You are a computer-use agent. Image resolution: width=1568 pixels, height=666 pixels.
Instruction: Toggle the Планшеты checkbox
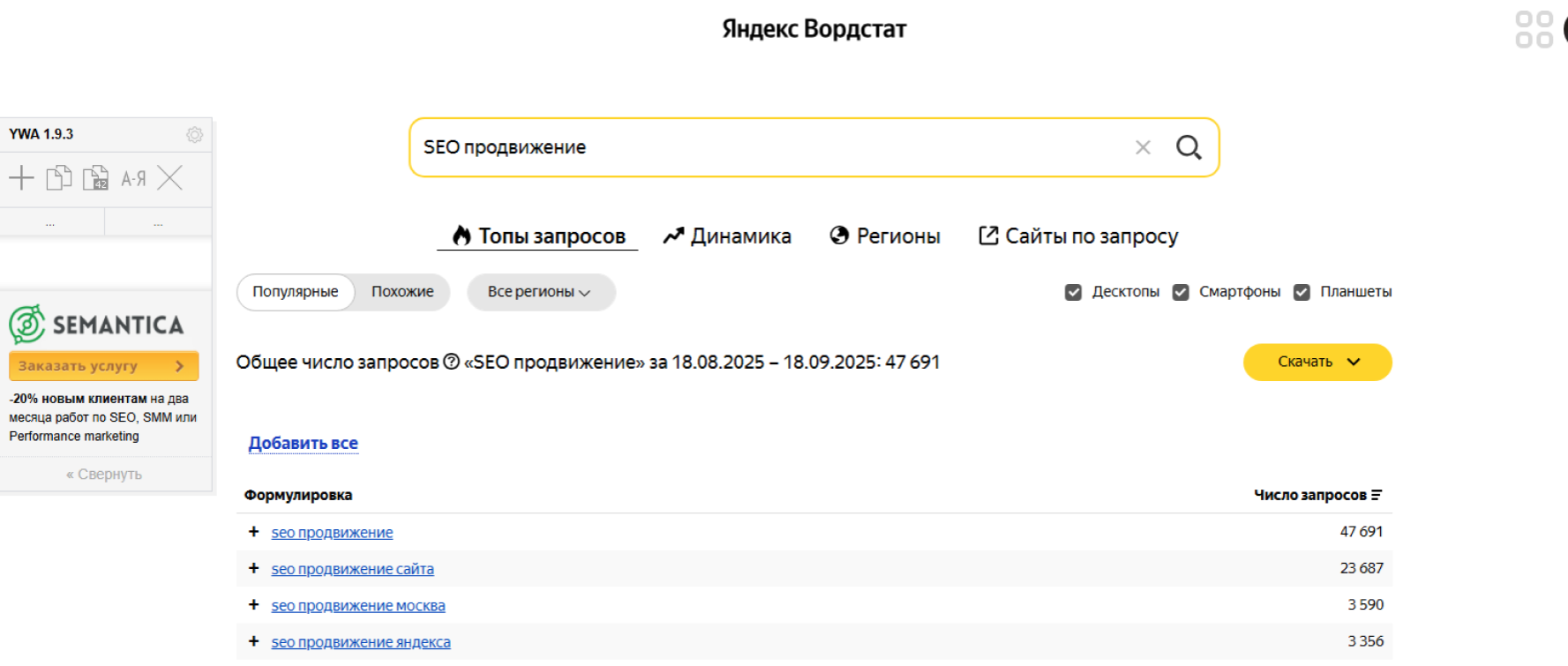pos(1302,292)
